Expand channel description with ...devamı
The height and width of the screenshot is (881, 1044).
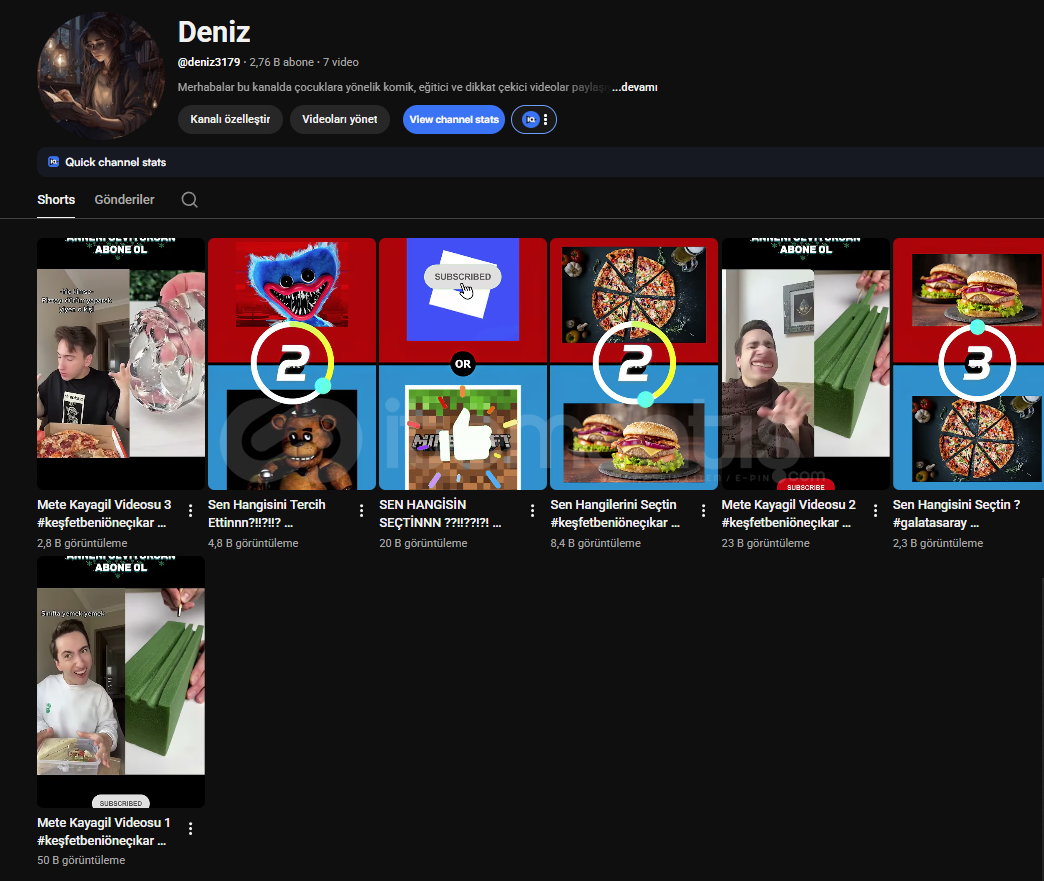[634, 88]
